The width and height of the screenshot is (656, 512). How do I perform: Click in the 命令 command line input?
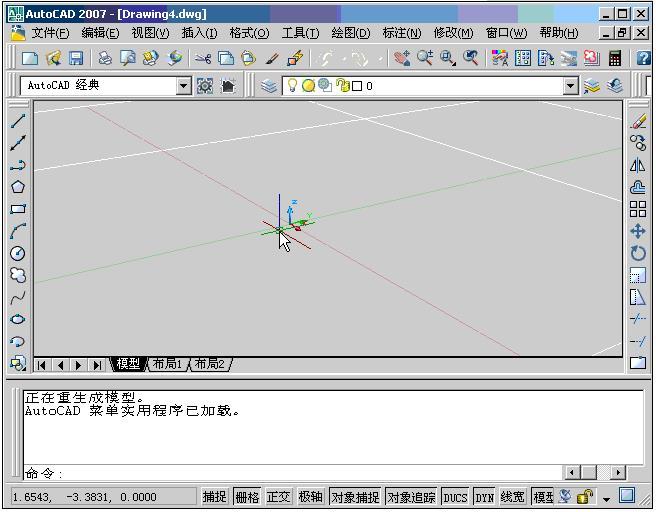click(x=300, y=473)
